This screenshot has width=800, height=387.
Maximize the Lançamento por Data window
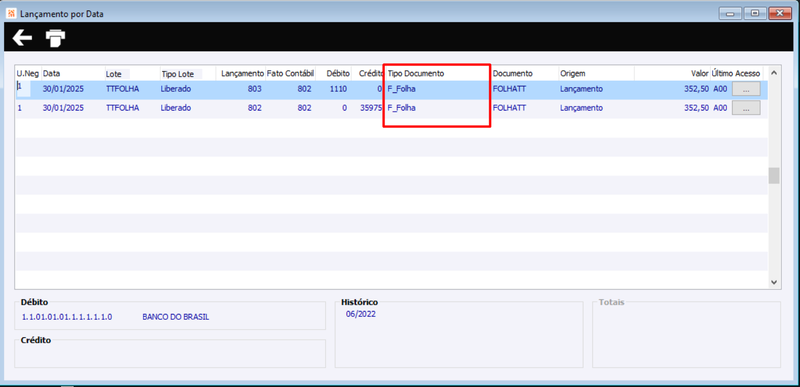click(754, 14)
